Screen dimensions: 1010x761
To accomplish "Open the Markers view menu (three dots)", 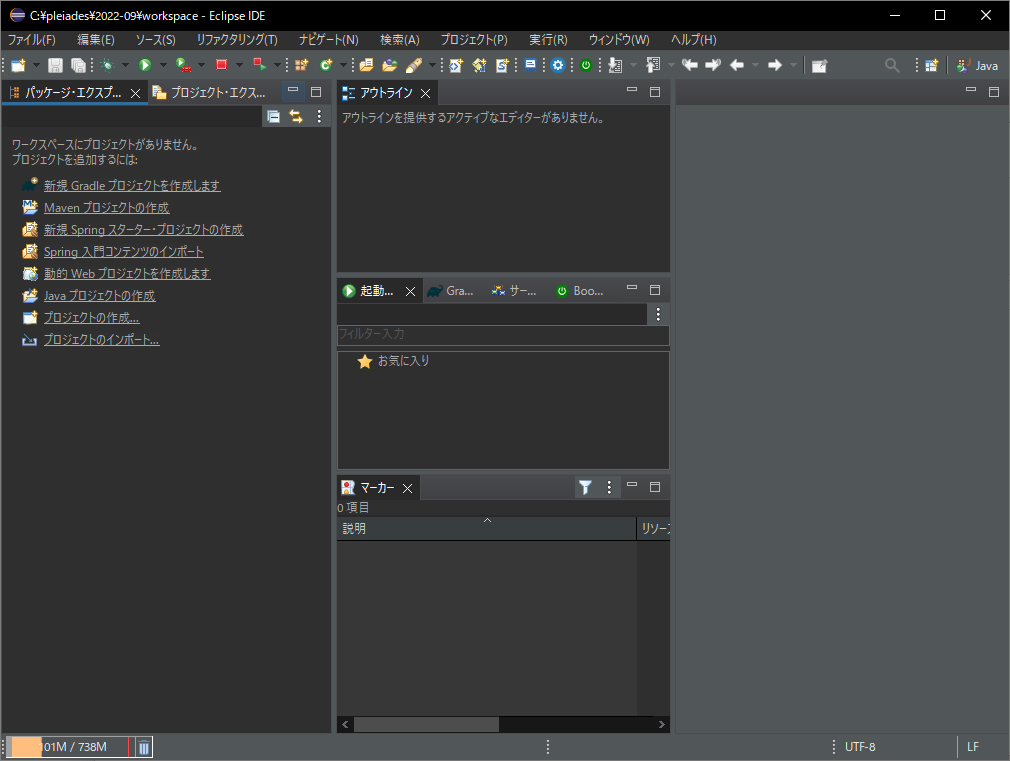I will click(x=609, y=487).
